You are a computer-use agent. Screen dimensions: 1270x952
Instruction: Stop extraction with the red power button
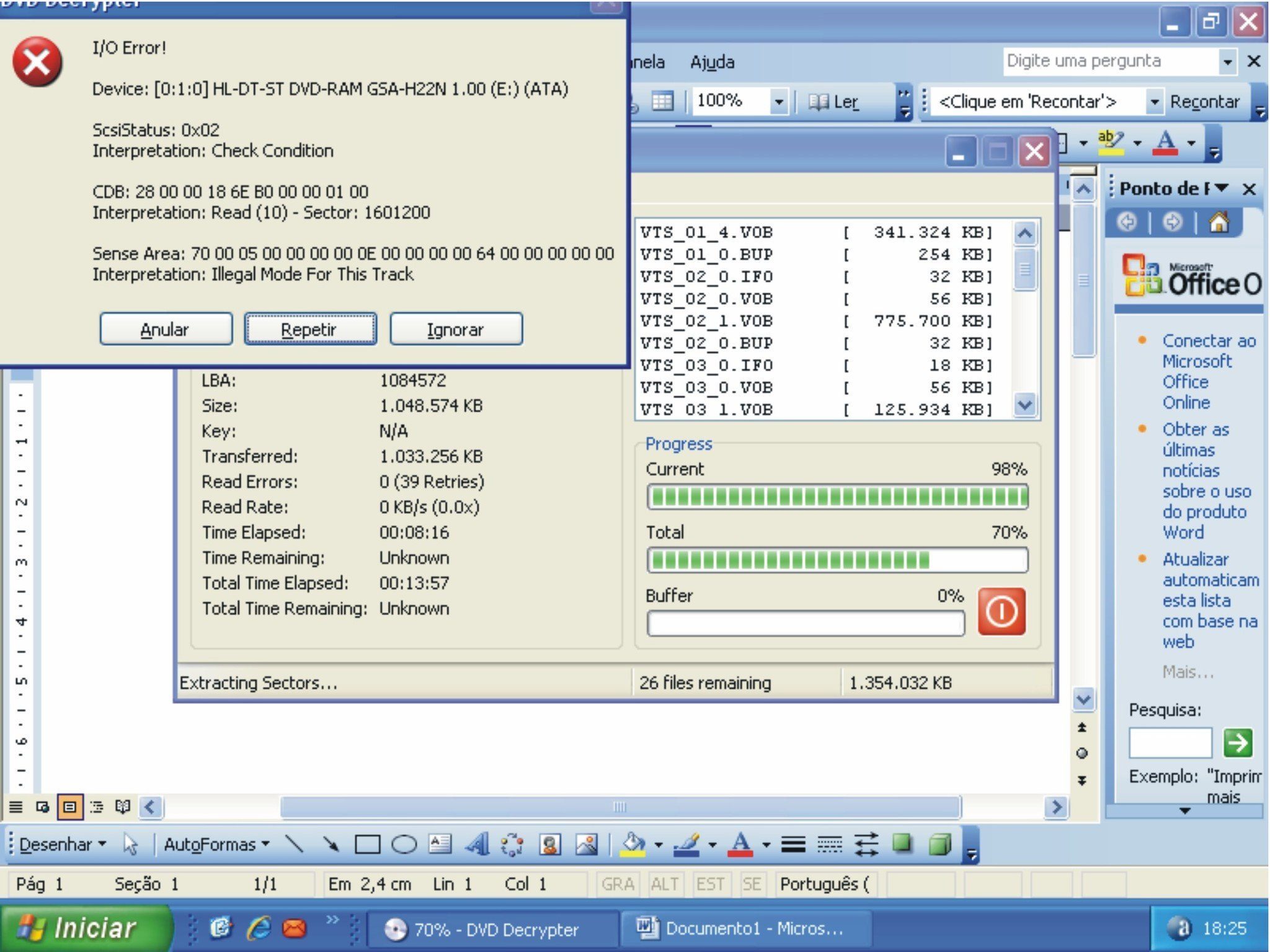coord(1001,612)
